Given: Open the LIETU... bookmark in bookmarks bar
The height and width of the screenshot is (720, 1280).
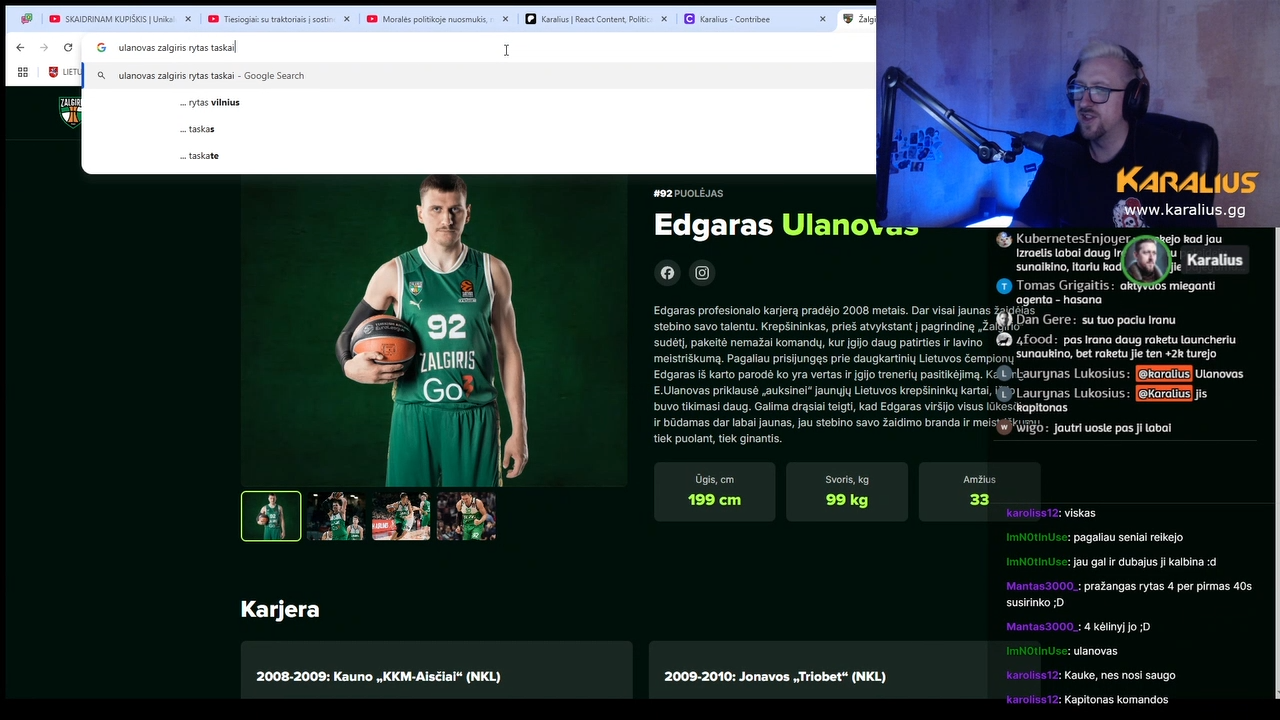Looking at the screenshot, I should click(65, 72).
